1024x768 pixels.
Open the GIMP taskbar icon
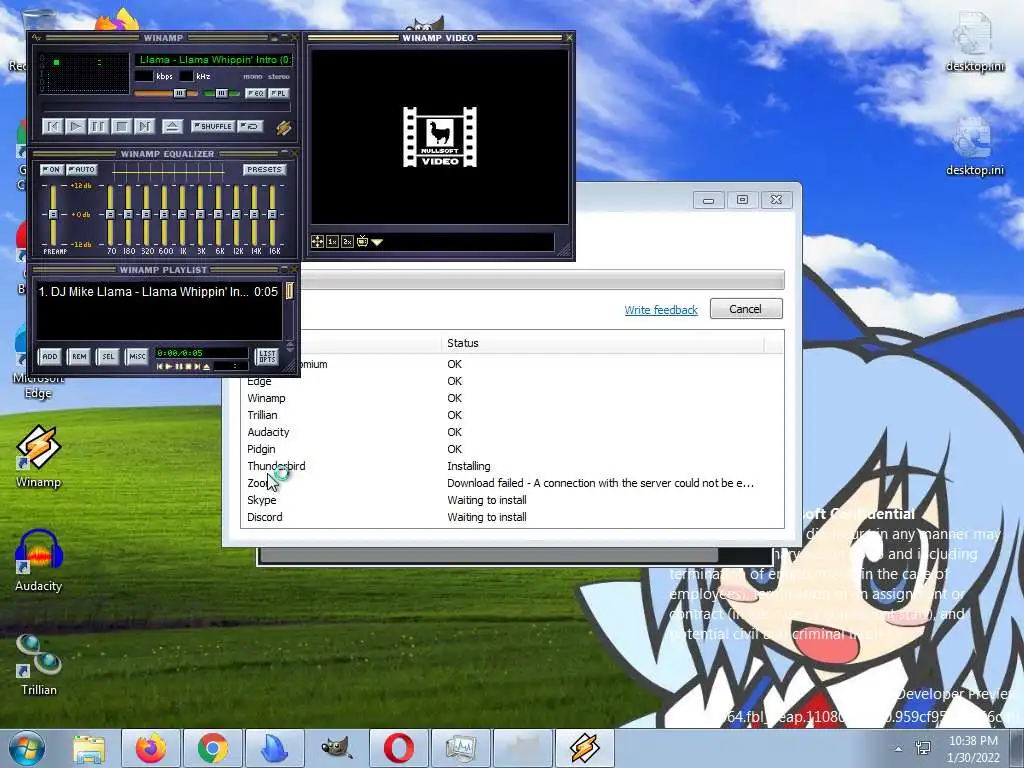point(337,748)
